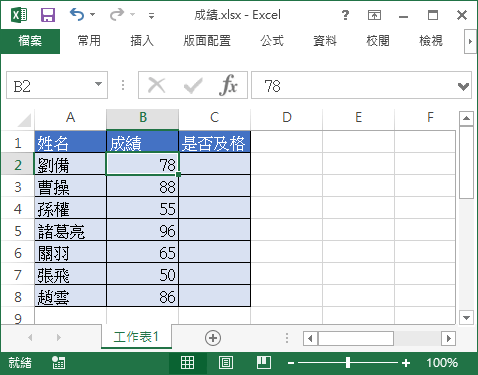Click the zoom in plus button

point(406,363)
